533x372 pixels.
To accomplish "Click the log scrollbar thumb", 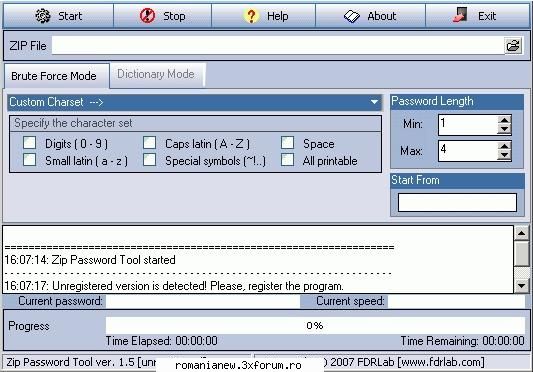I will pos(521,254).
